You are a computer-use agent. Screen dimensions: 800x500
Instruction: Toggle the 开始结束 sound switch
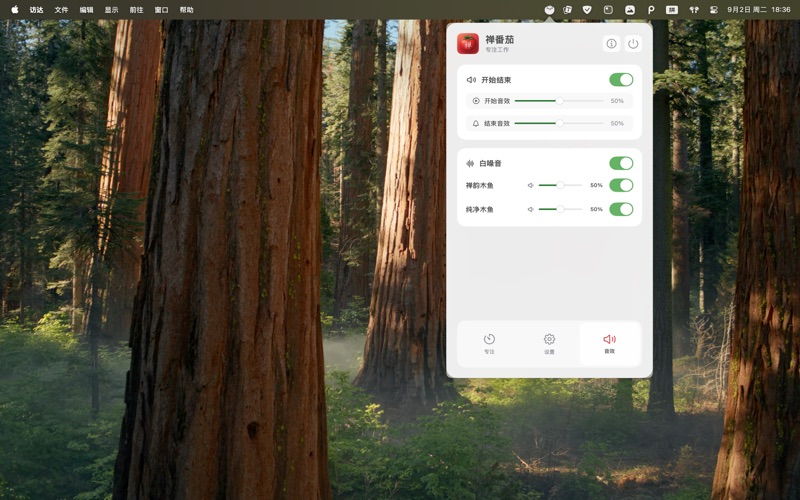tap(621, 80)
